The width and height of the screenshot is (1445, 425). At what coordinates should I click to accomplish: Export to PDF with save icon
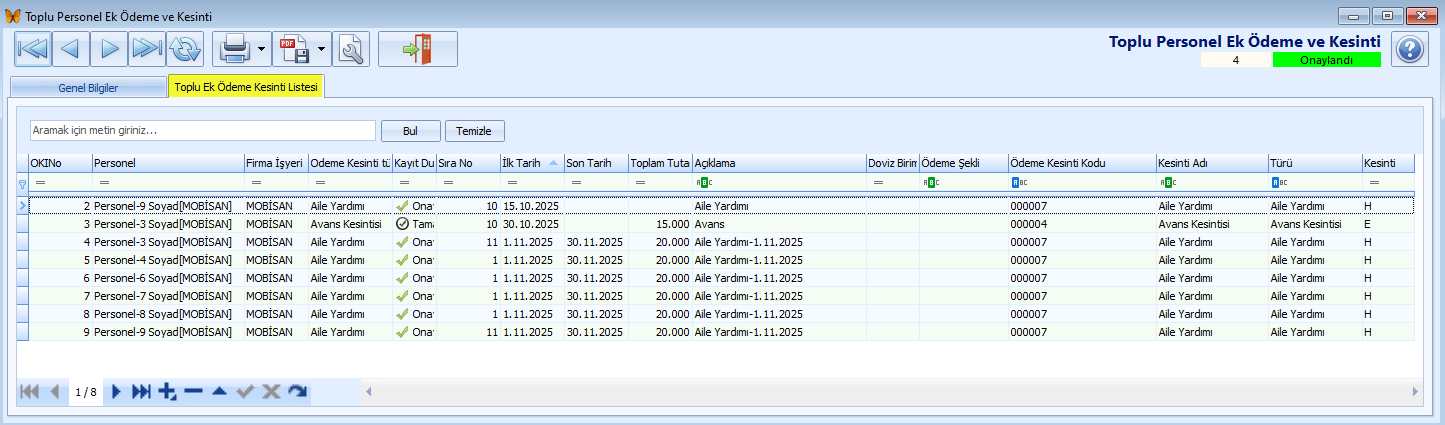294,48
